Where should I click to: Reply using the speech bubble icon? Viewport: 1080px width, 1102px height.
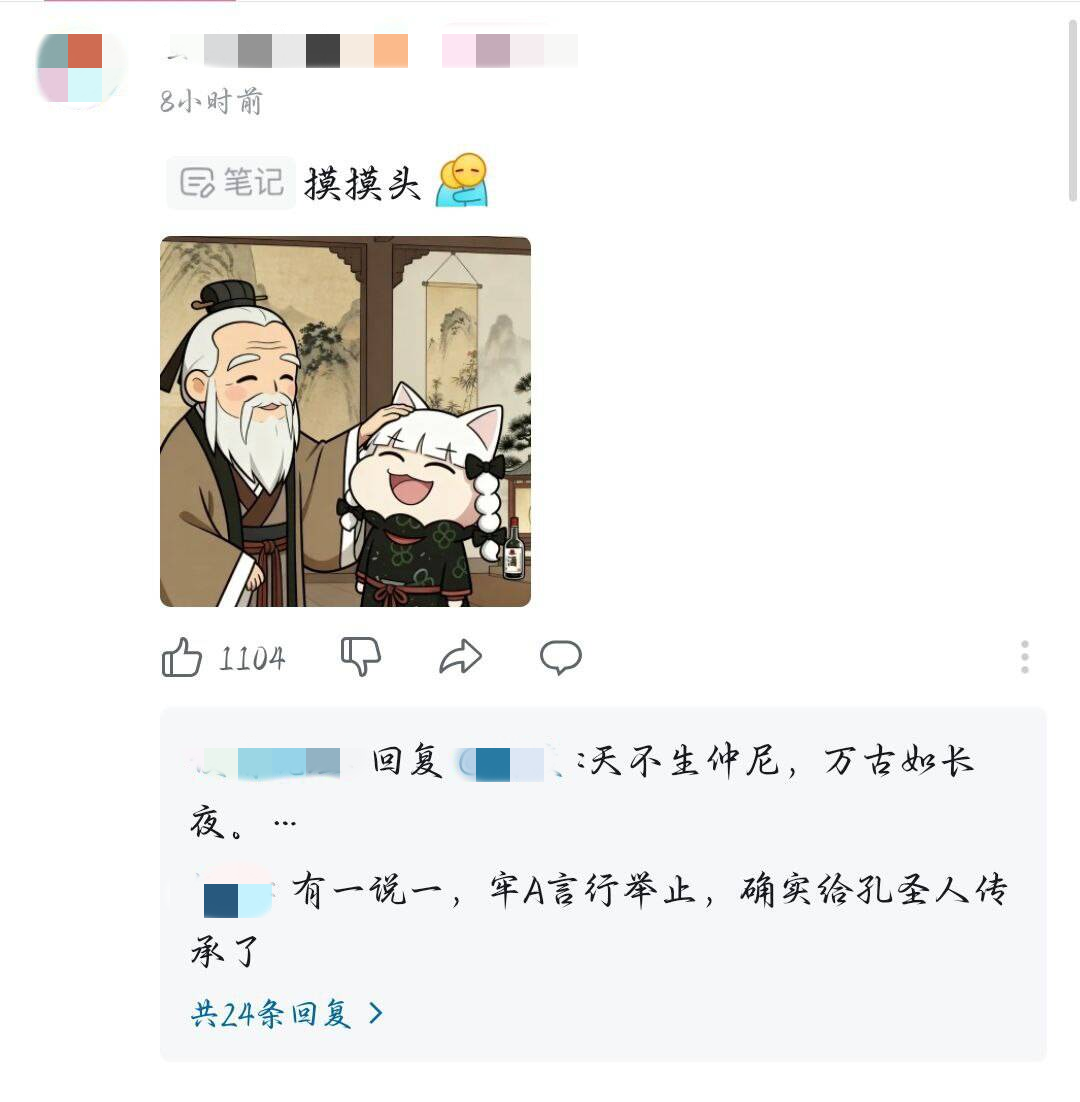pyautogui.click(x=561, y=657)
